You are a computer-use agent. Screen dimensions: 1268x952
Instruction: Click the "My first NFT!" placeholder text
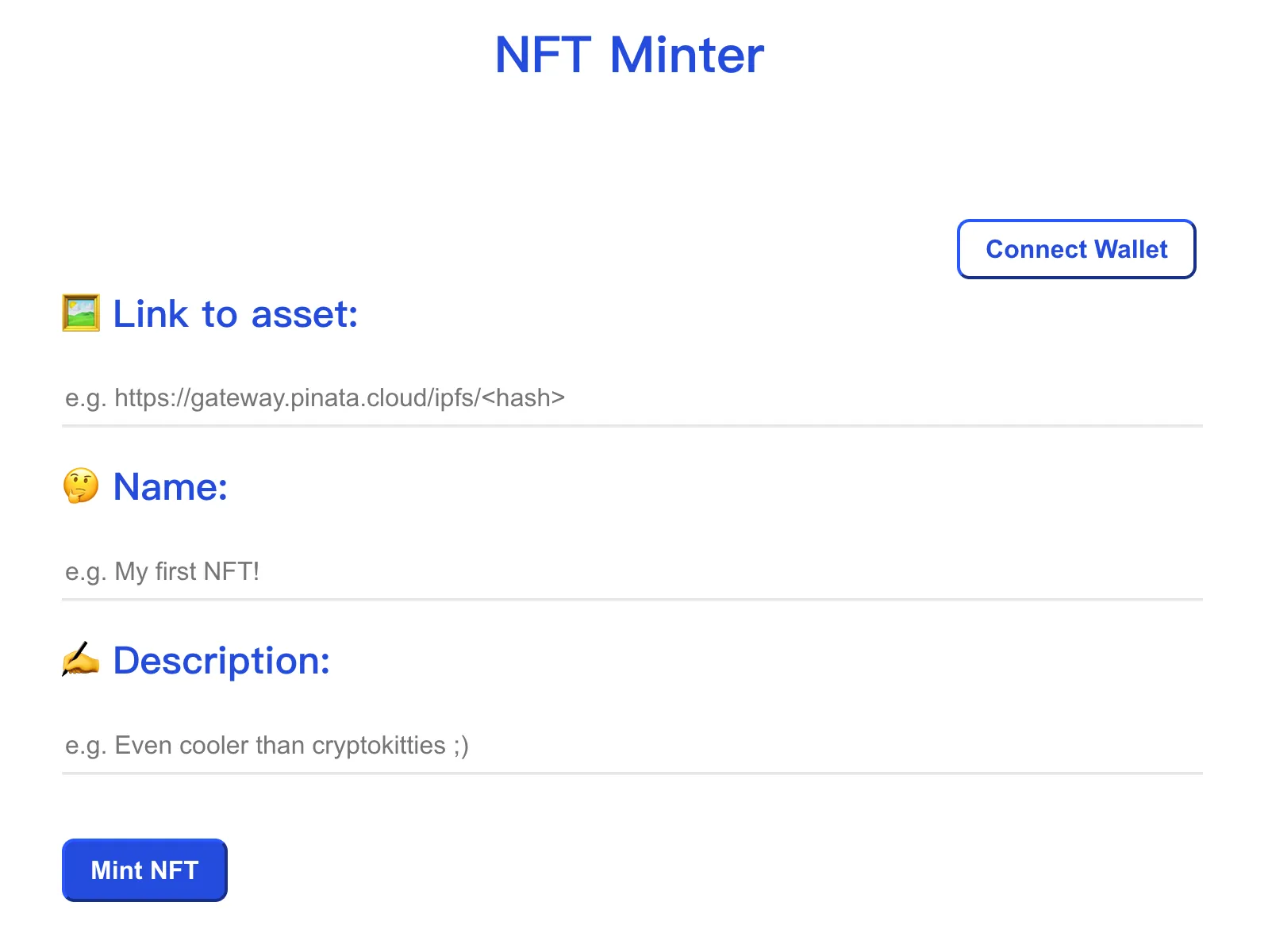pos(163,571)
